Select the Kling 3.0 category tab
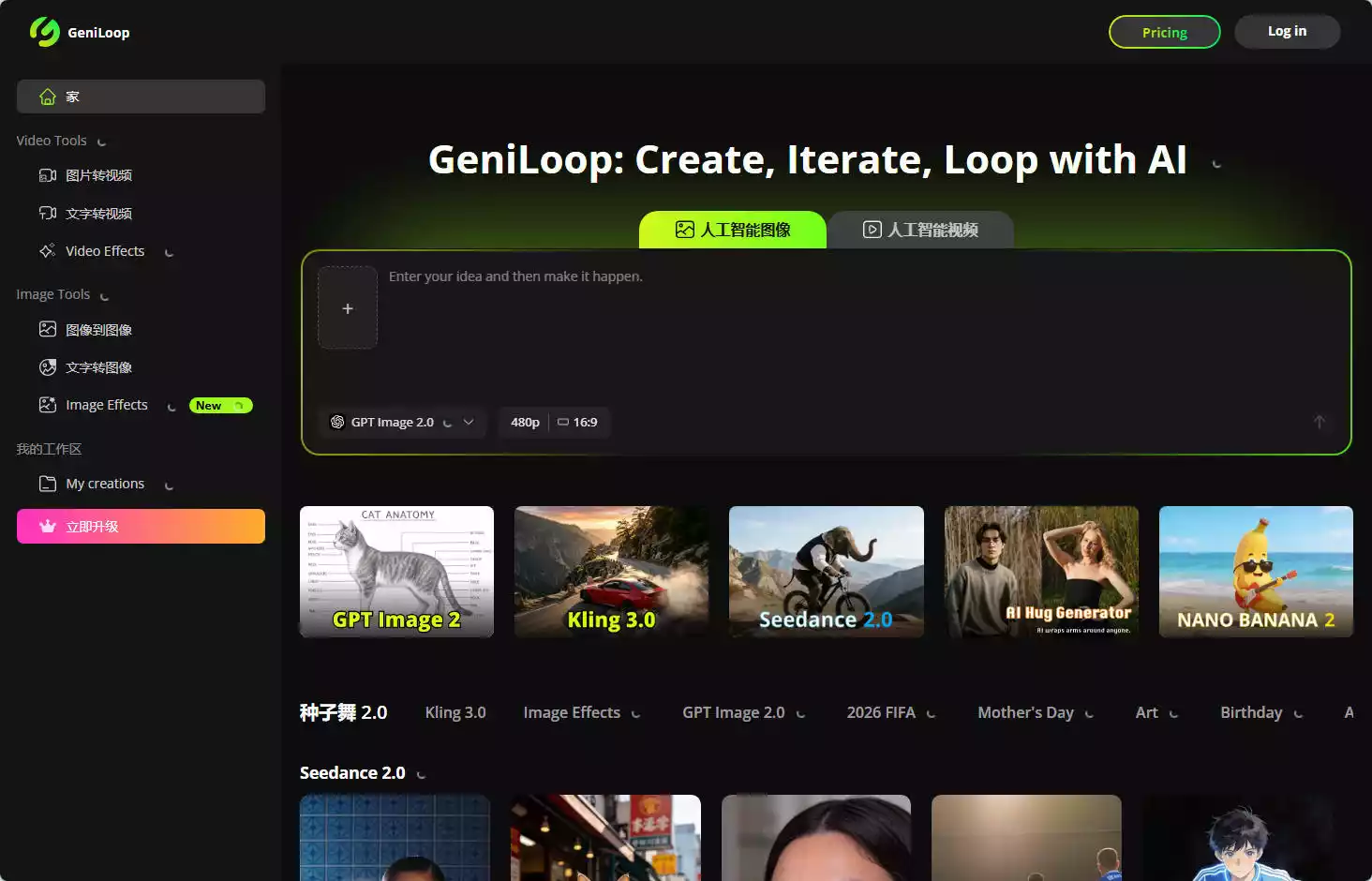The image size is (1372, 881). [455, 712]
